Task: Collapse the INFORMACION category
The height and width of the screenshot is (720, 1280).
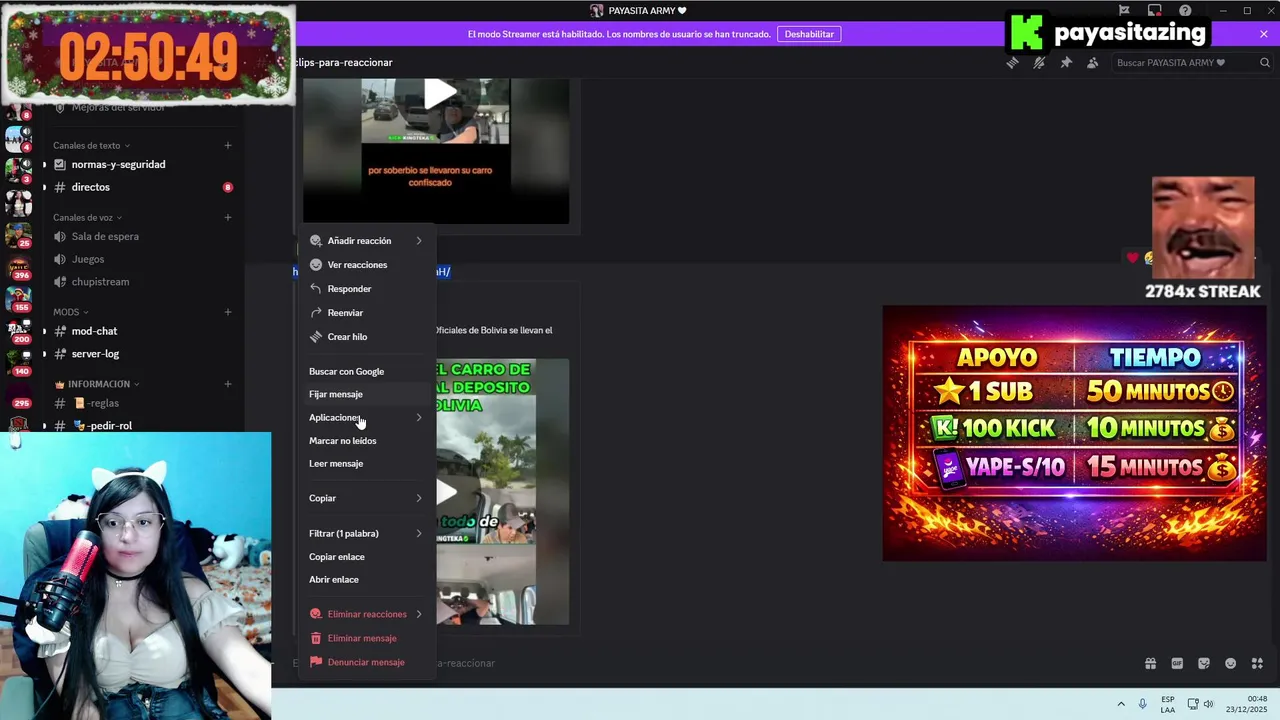Action: tap(97, 384)
